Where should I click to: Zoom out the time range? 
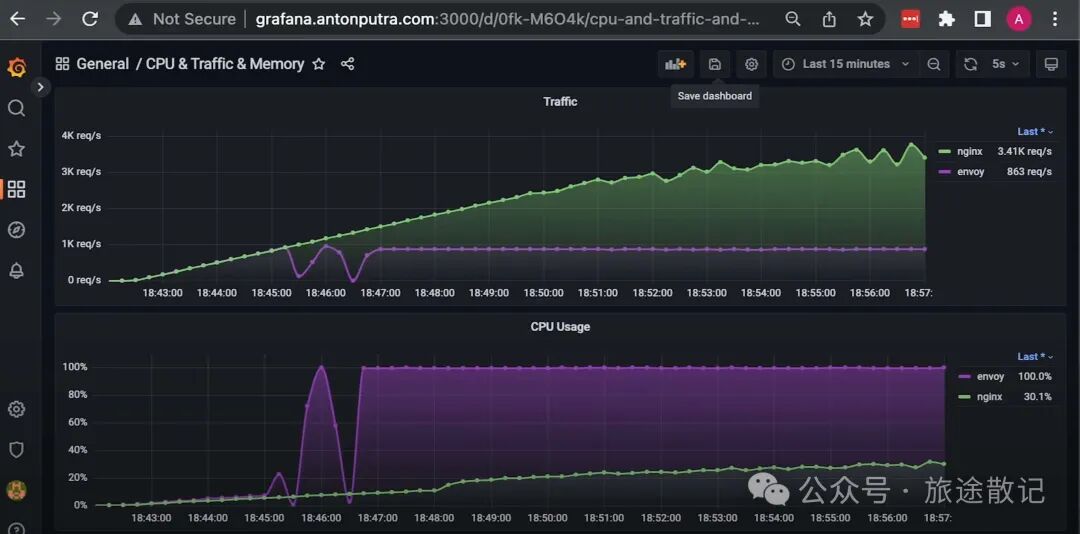click(x=934, y=64)
